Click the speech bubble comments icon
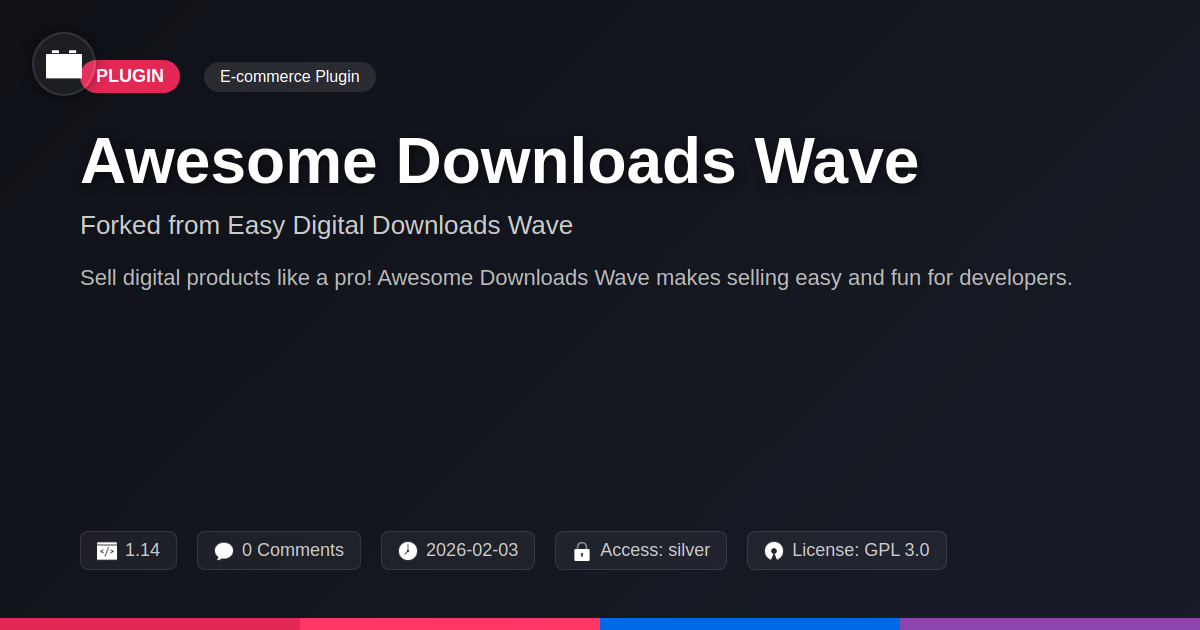This screenshot has height=630, width=1200. (x=224, y=551)
